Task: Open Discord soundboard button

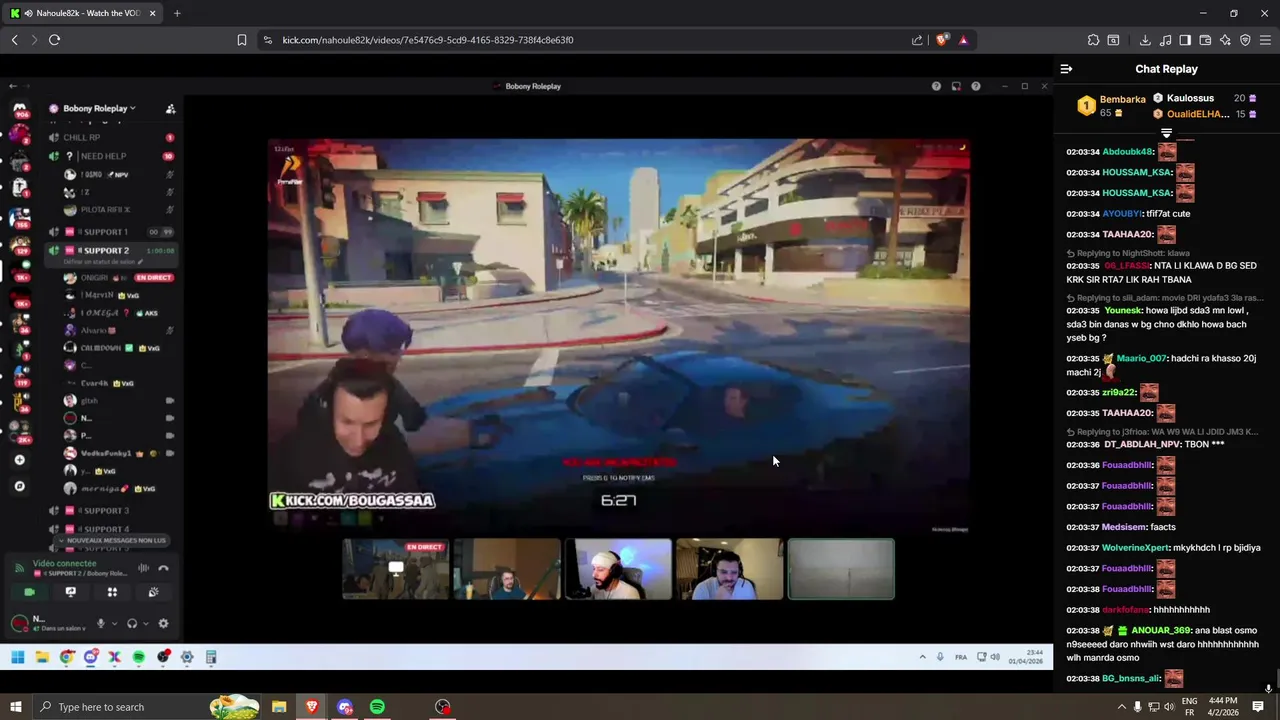Action: click(x=153, y=592)
